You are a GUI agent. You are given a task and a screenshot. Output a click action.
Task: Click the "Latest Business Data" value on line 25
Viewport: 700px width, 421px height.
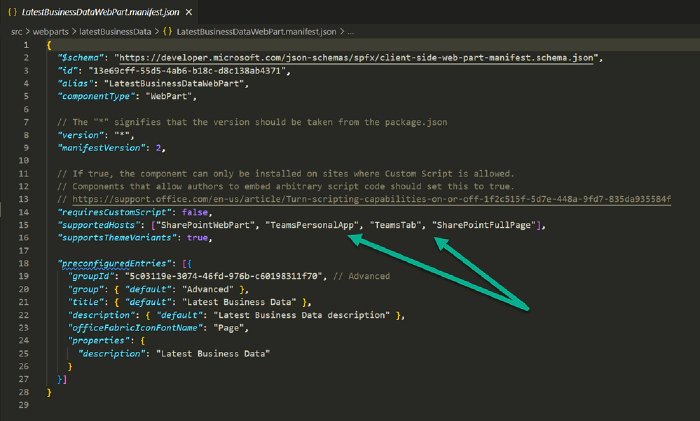[x=213, y=354]
